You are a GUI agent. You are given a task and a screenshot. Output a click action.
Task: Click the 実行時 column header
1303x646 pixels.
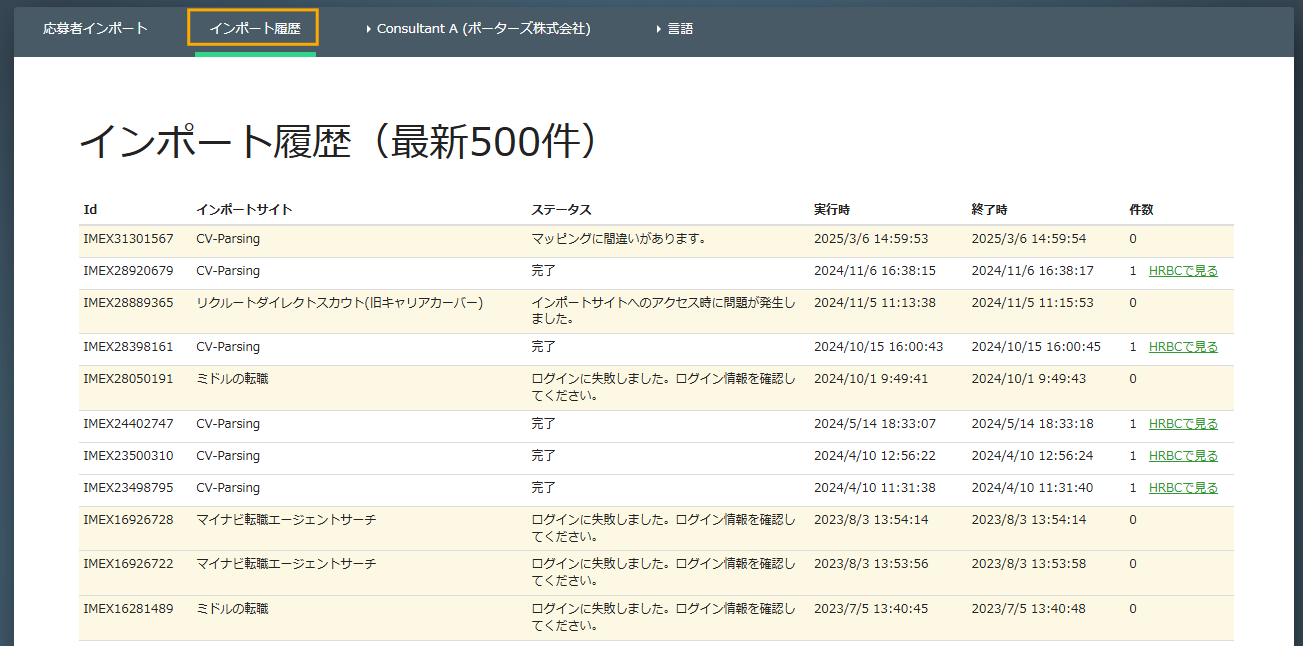[832, 210]
